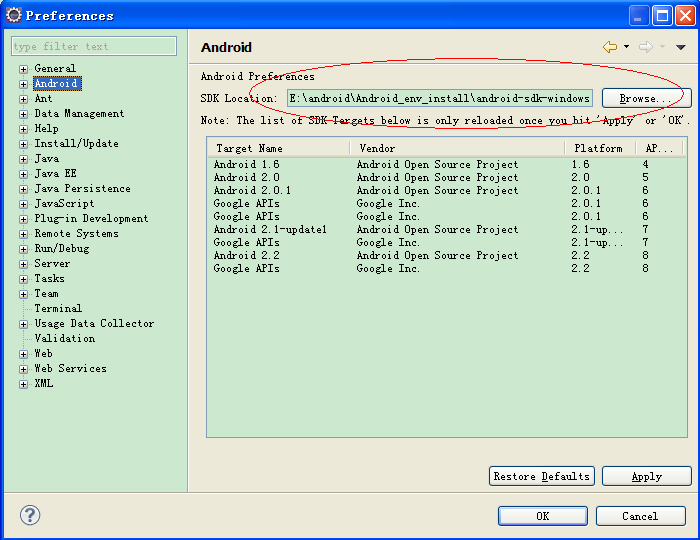Select Google APIs row with platform 2.1-up...

point(446,242)
